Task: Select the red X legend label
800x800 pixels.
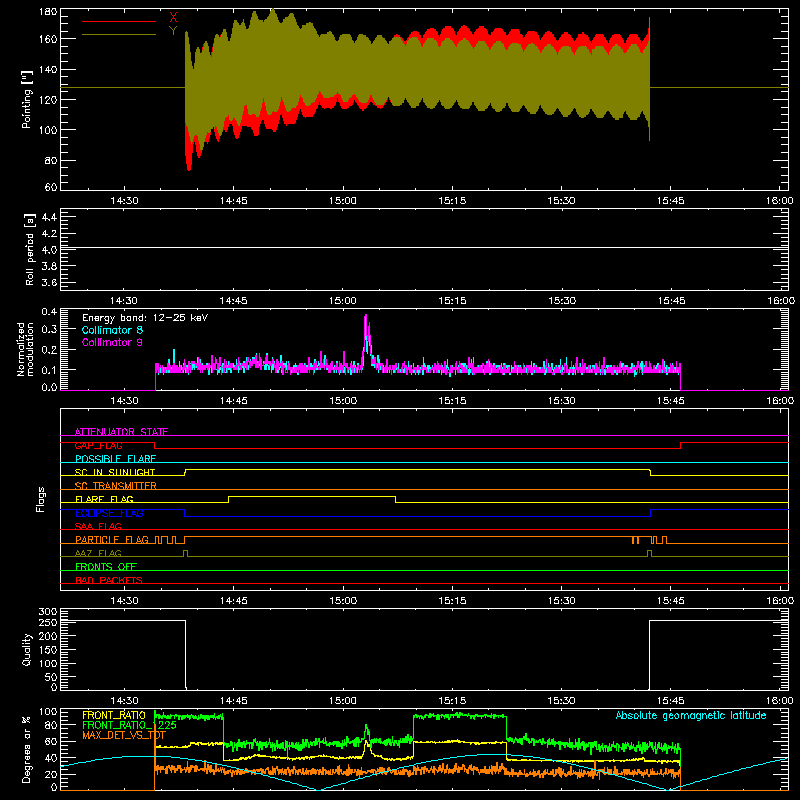Action: (x=173, y=18)
